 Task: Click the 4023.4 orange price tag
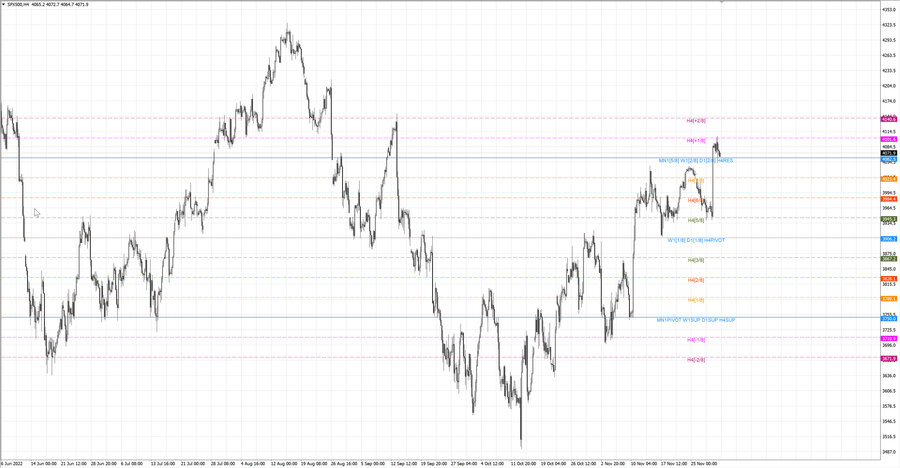tap(889, 179)
